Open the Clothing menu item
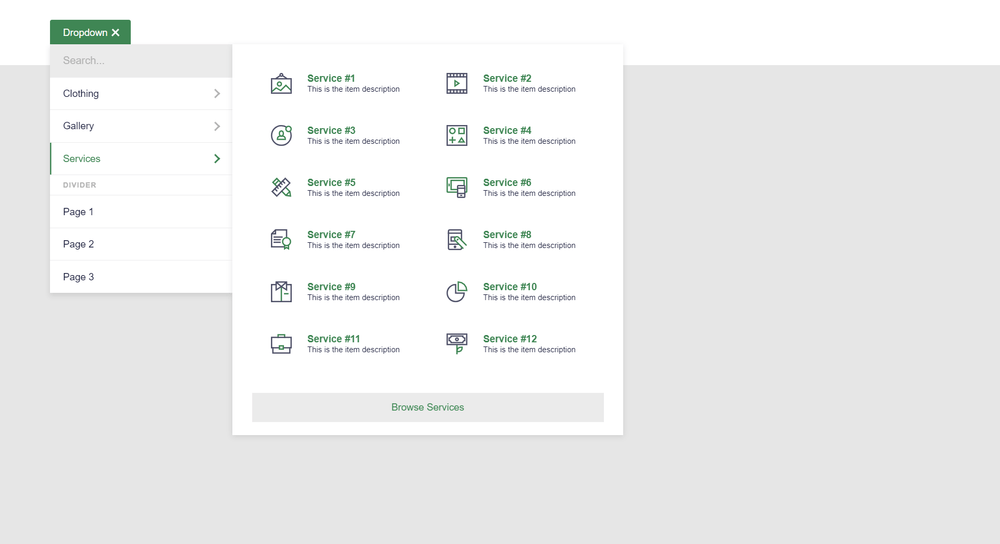Viewport: 1000px width, 544px height. click(x=141, y=94)
